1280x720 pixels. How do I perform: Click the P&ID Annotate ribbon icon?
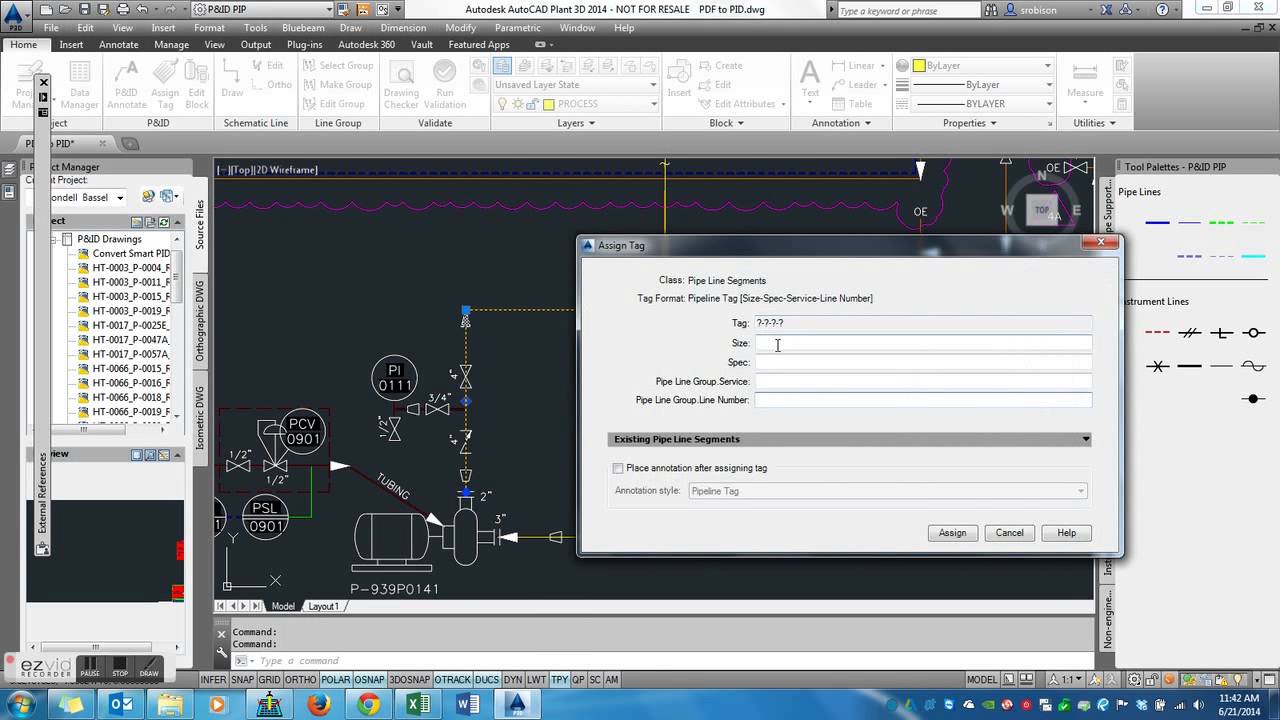pyautogui.click(x=127, y=84)
